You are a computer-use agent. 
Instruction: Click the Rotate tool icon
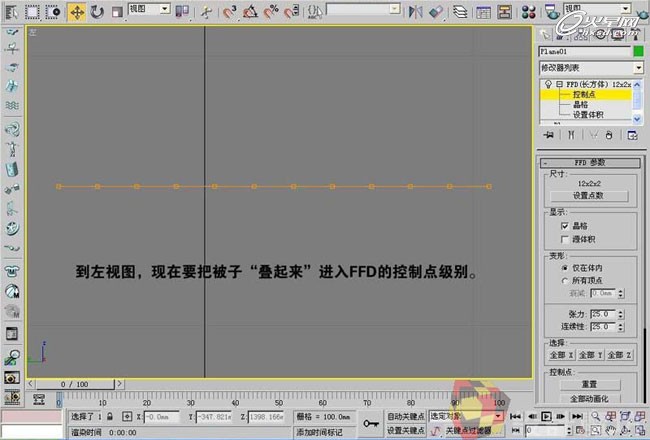point(97,12)
